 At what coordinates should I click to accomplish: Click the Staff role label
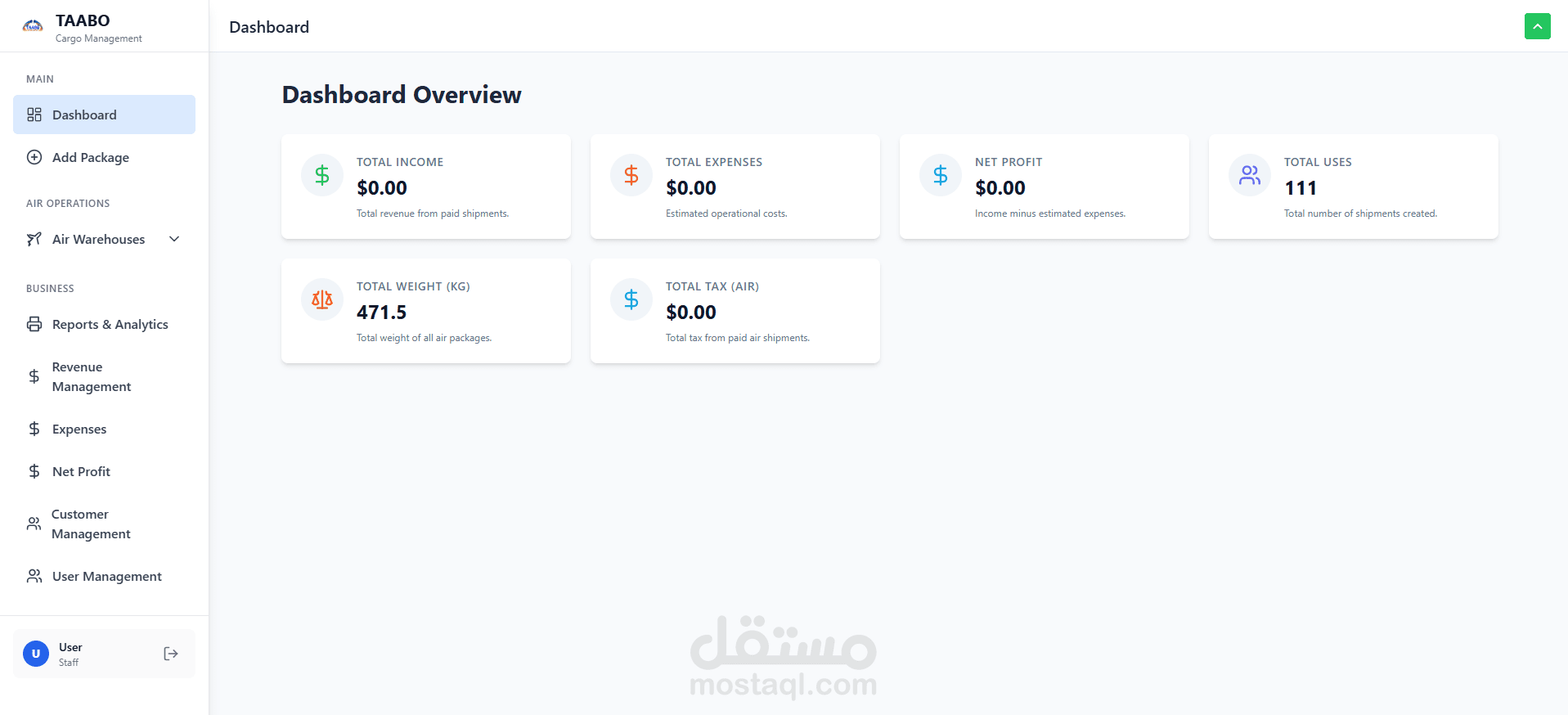[x=69, y=663]
